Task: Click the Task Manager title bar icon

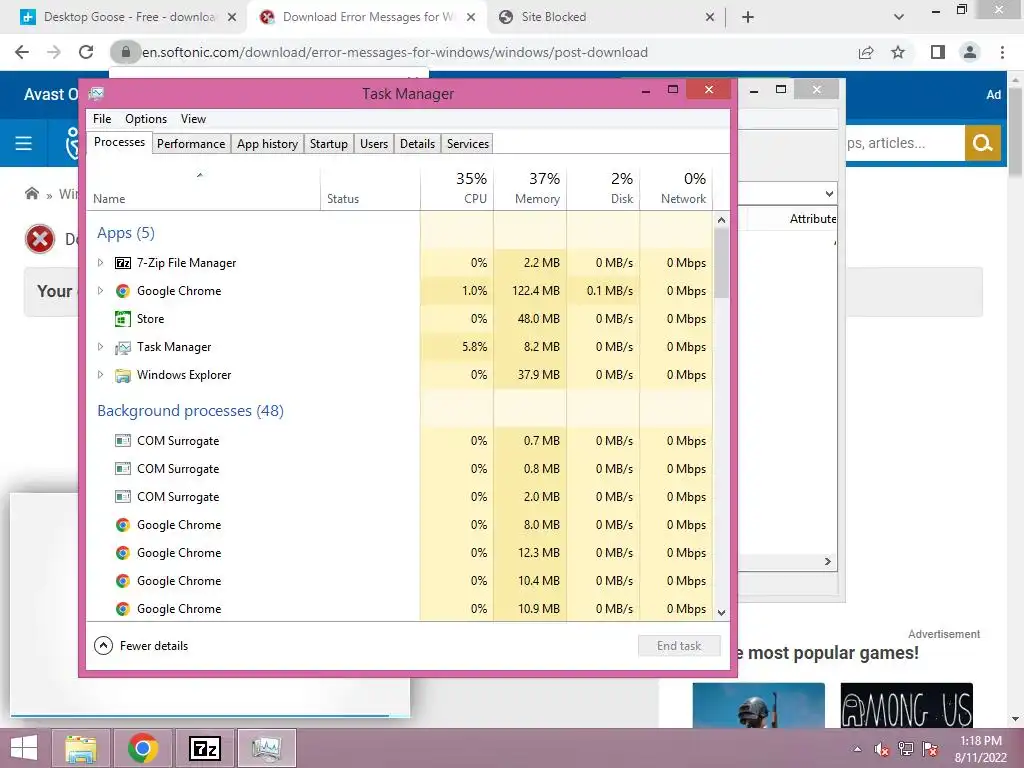Action: (97, 93)
